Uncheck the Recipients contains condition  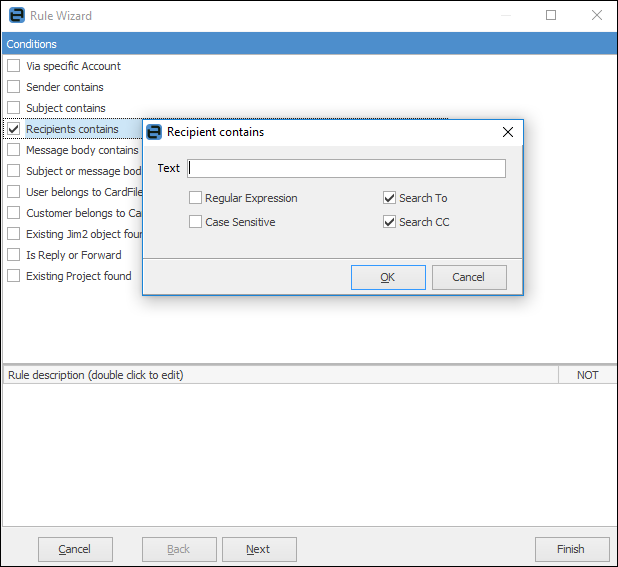click(x=14, y=129)
